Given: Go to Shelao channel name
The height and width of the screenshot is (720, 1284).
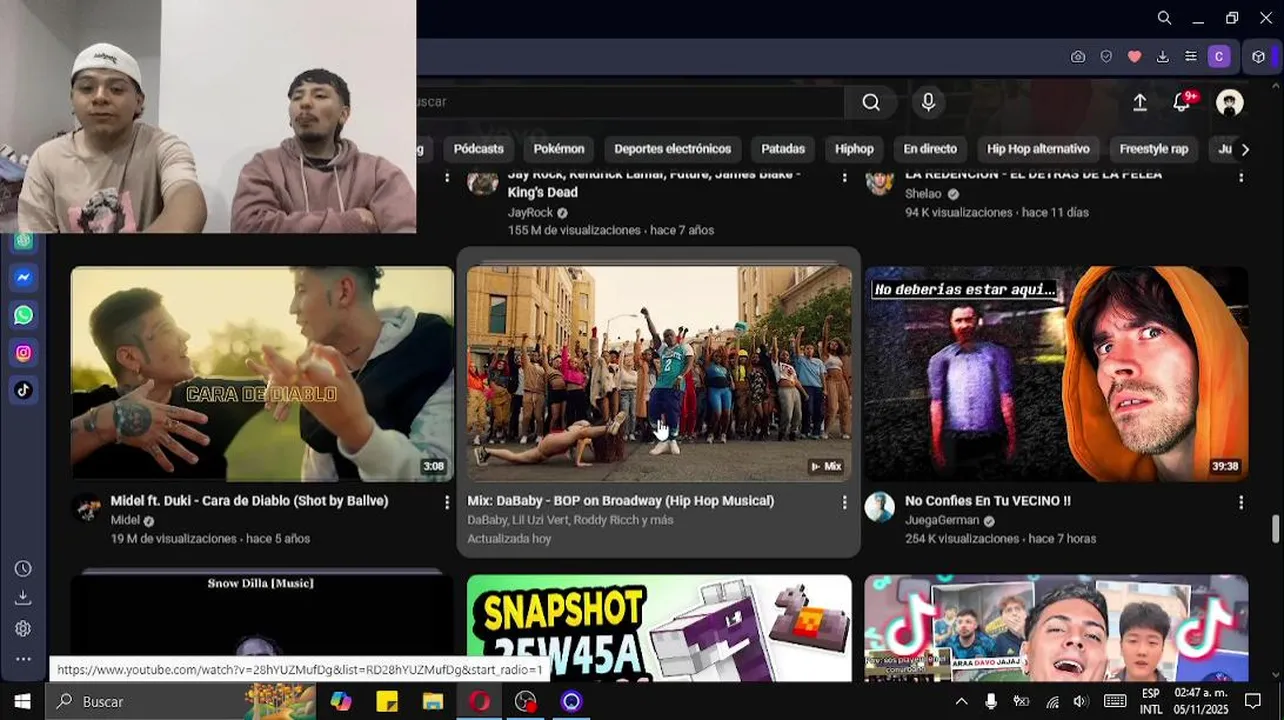Looking at the screenshot, I should pyautogui.click(x=923, y=194).
